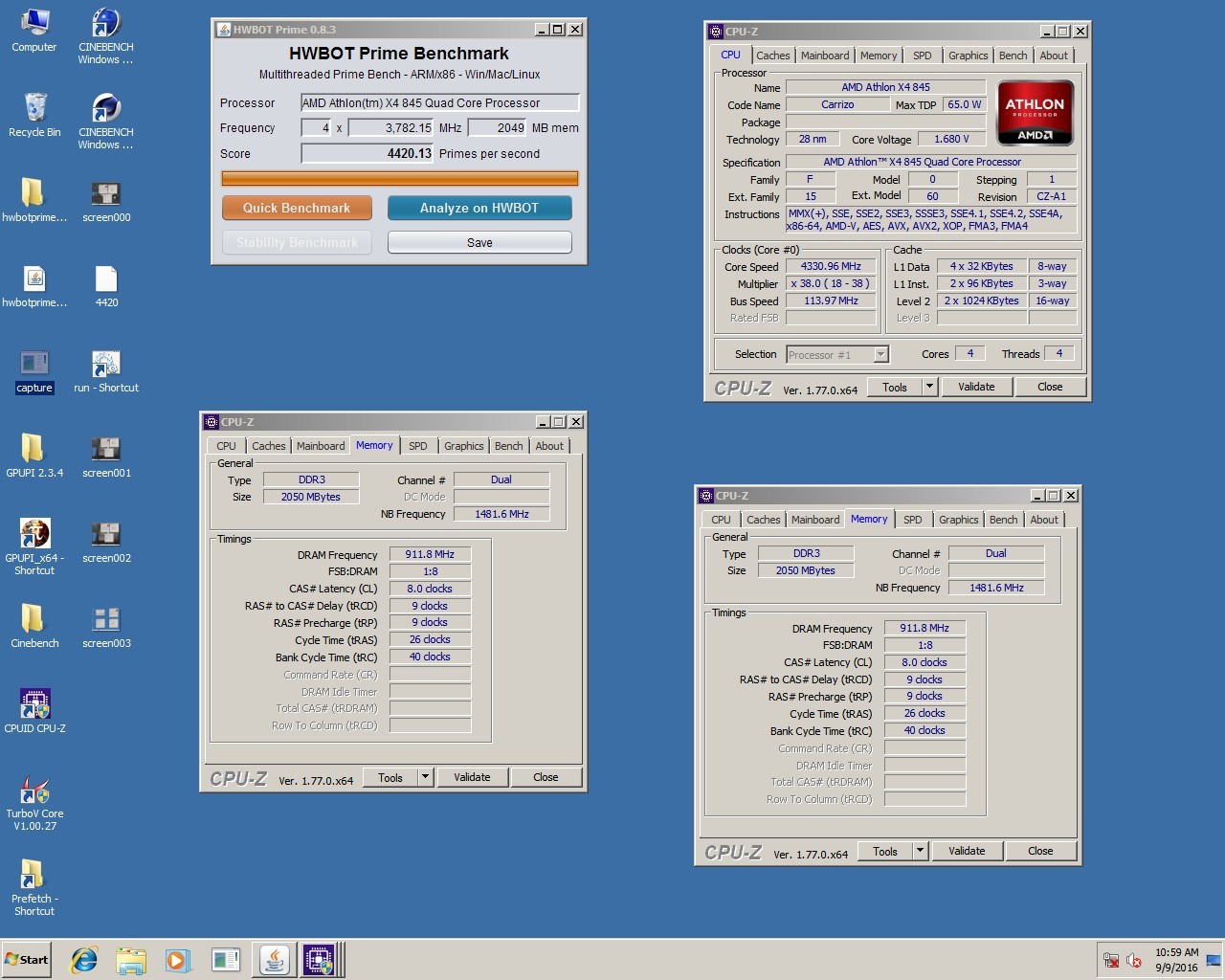Open the Computer desktop icon
The image size is (1225, 980).
click(x=34, y=31)
